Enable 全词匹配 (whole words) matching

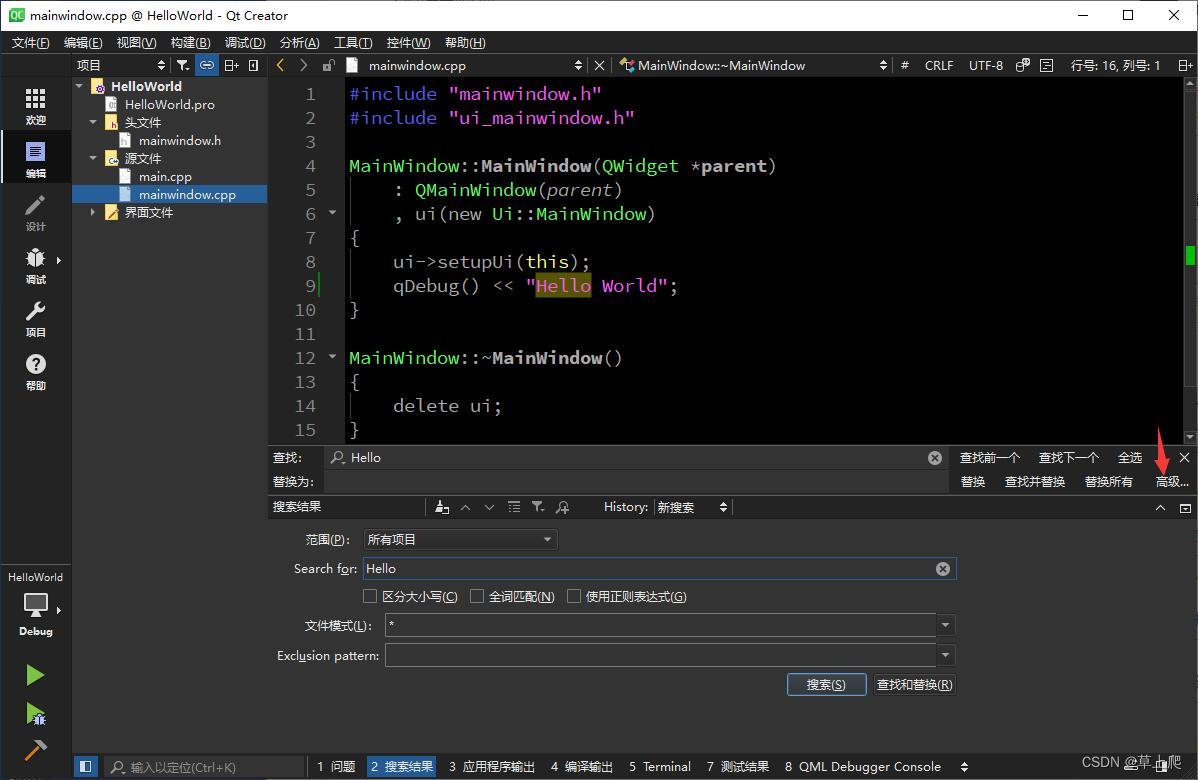(477, 596)
